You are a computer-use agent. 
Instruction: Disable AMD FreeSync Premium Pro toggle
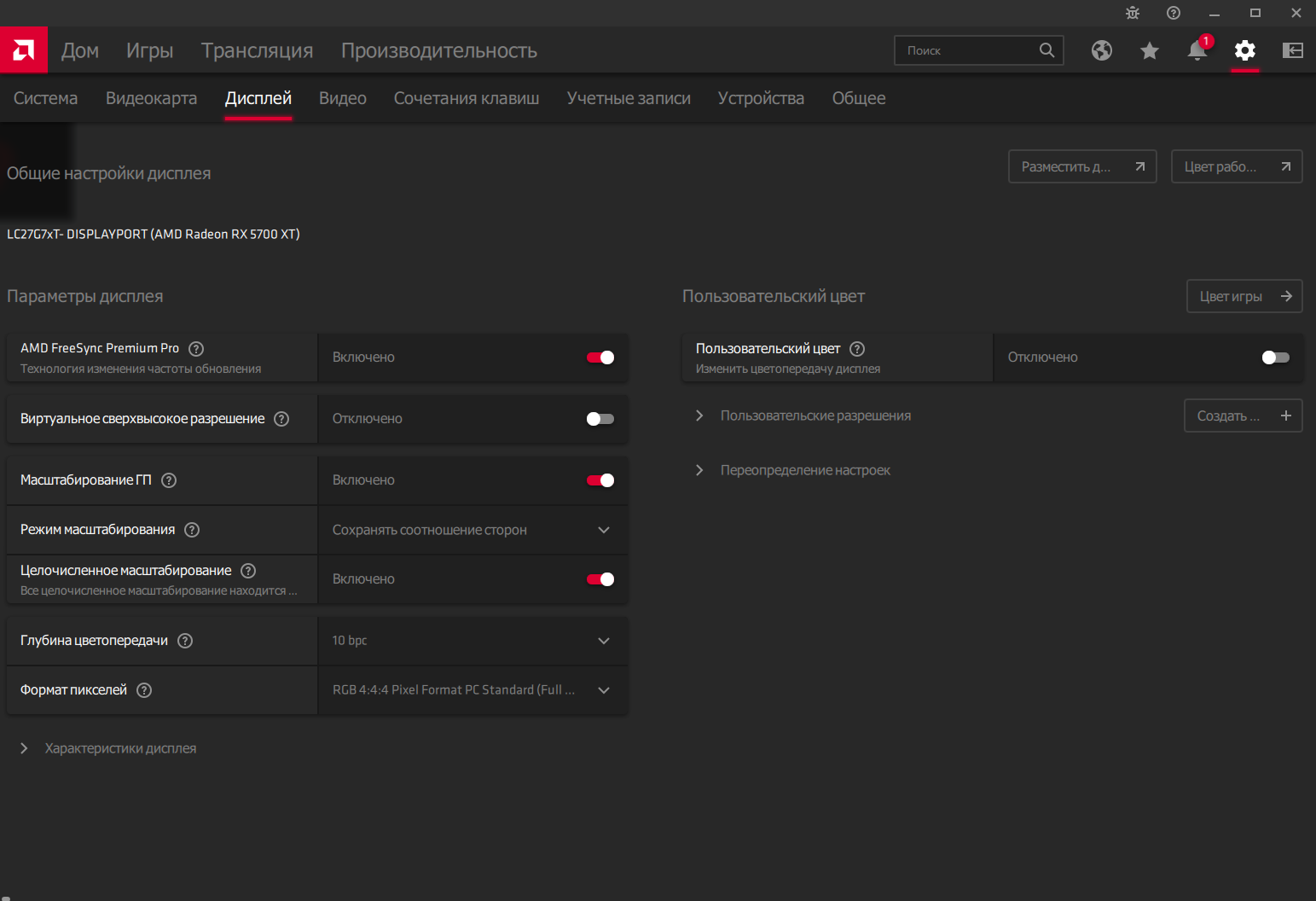click(600, 357)
